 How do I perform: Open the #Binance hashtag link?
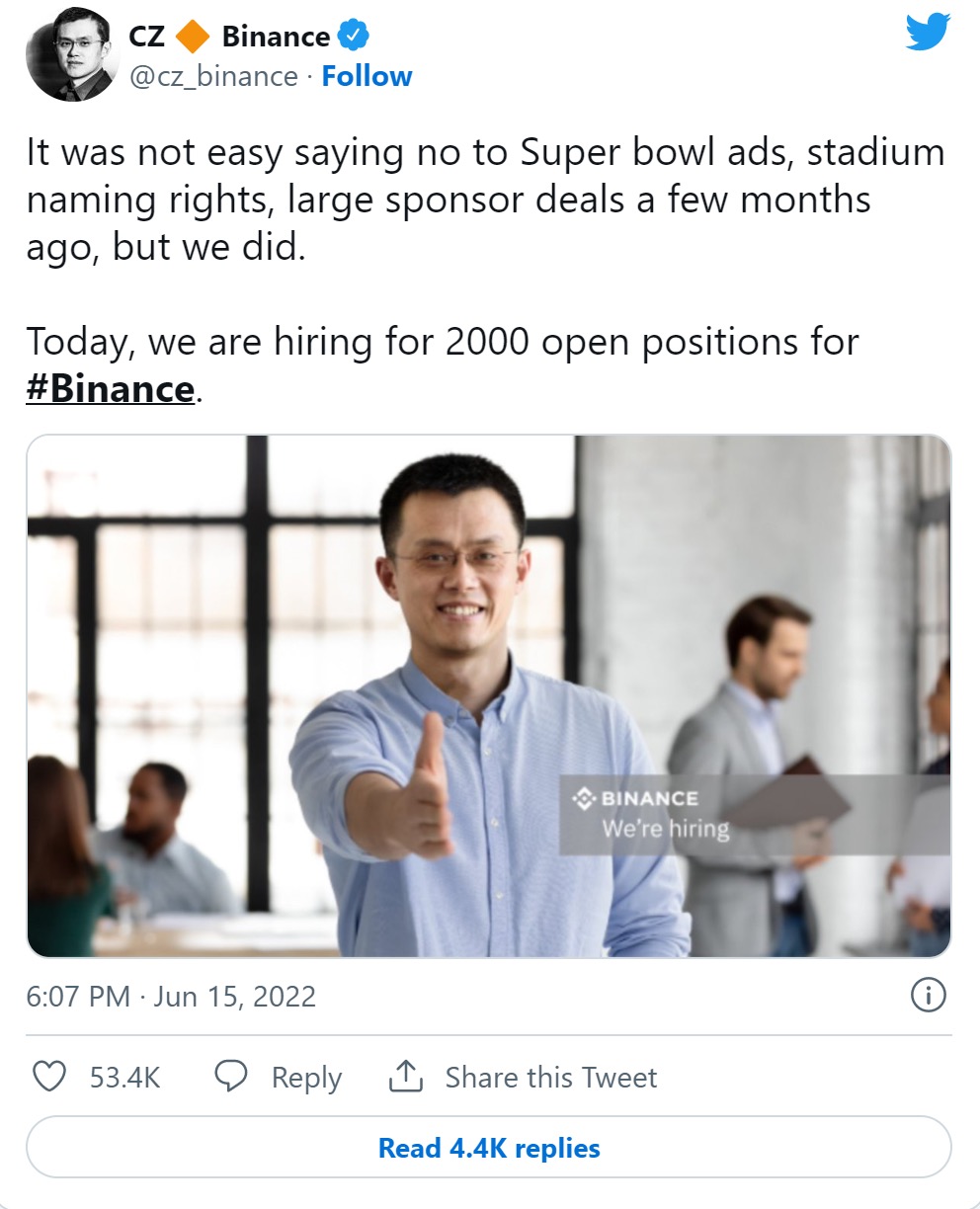pos(109,388)
